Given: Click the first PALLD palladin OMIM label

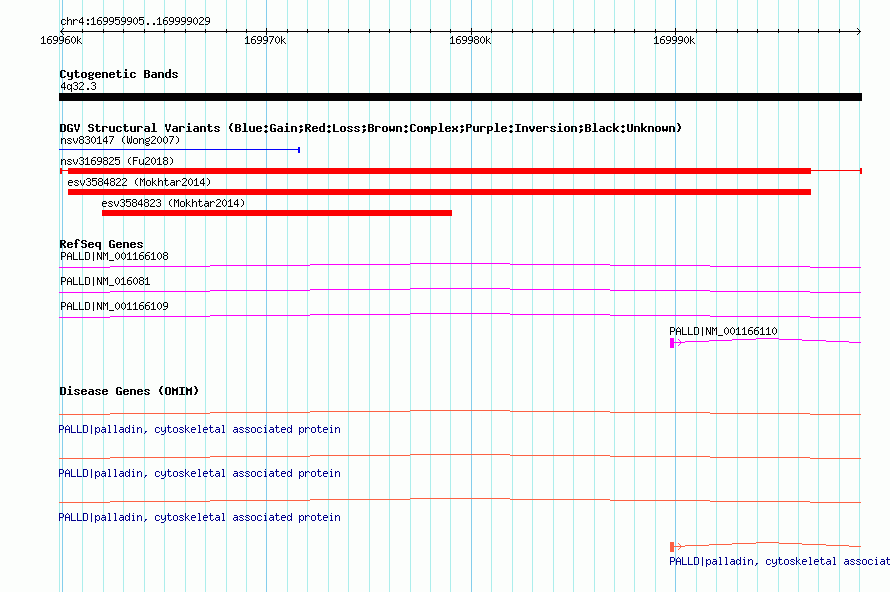Looking at the screenshot, I should [199, 430].
